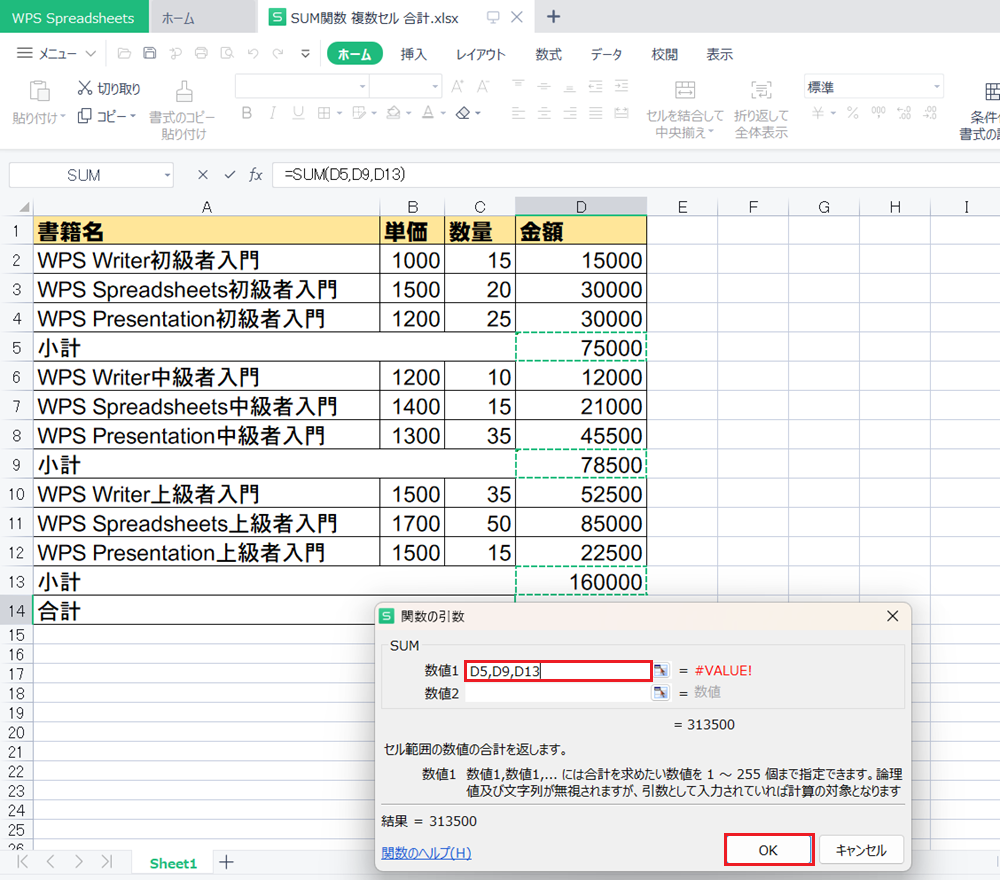Click the 数値1 argument input field
The height and width of the screenshot is (880, 1000).
(x=558, y=671)
